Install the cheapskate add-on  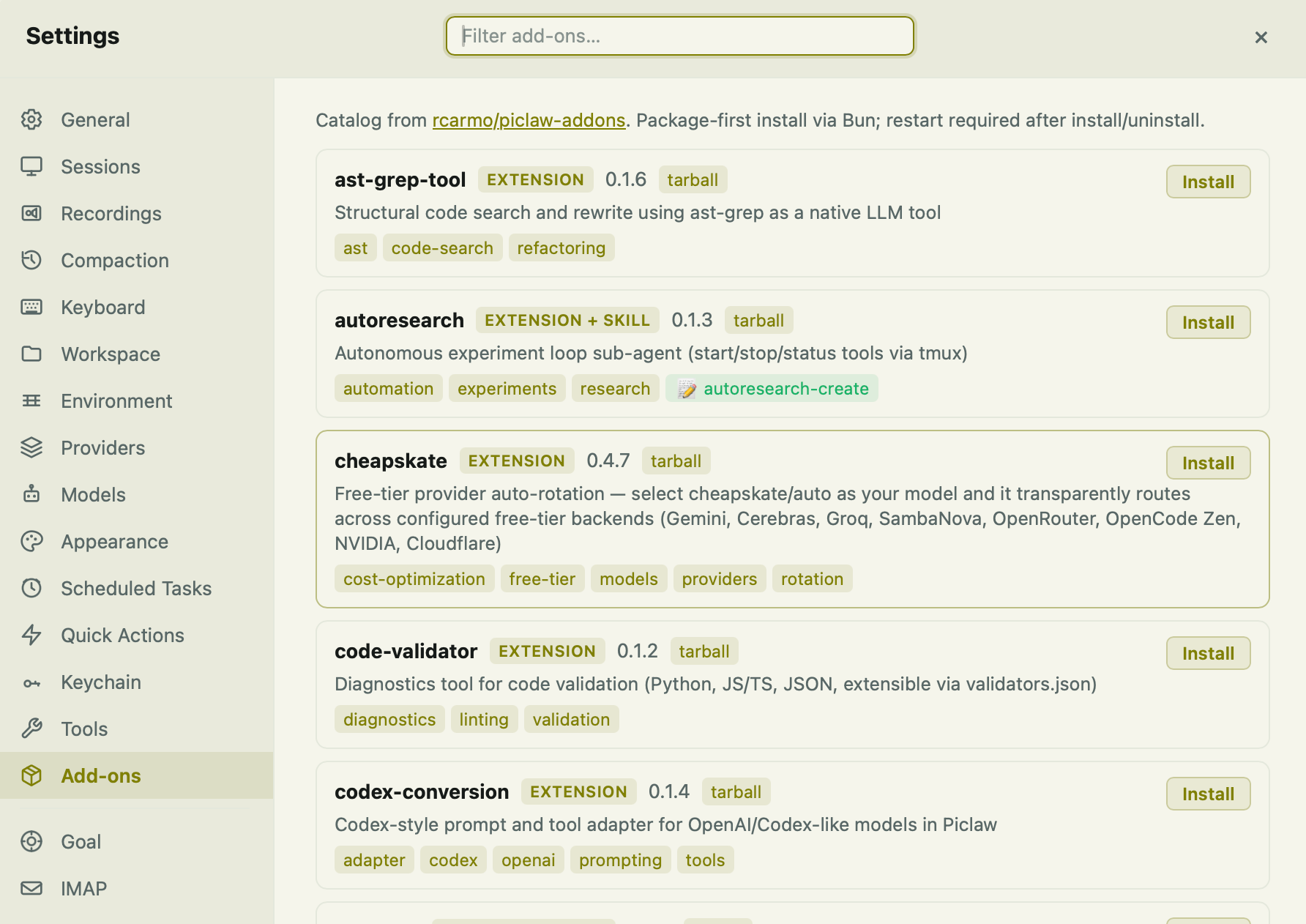(1208, 463)
